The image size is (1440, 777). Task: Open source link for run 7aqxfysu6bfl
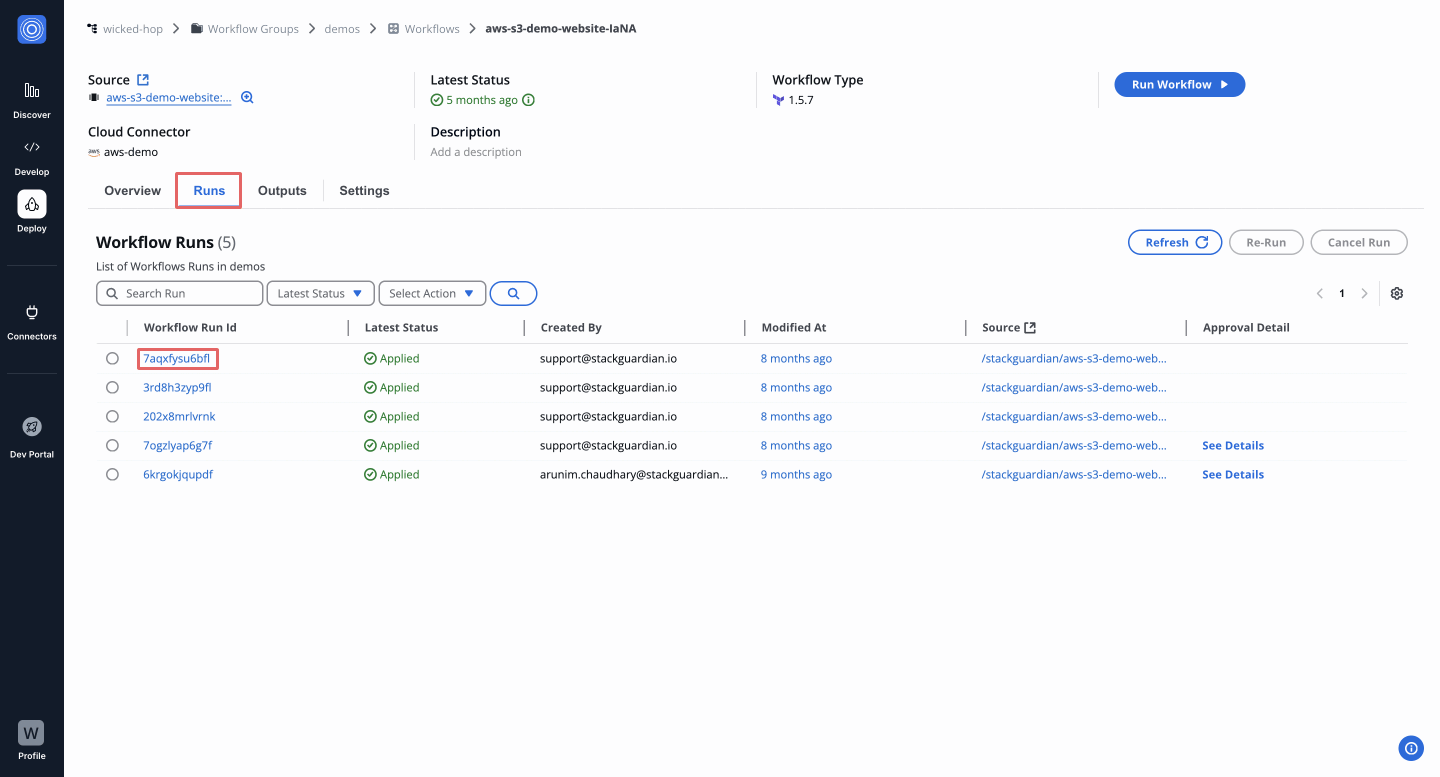point(1074,358)
